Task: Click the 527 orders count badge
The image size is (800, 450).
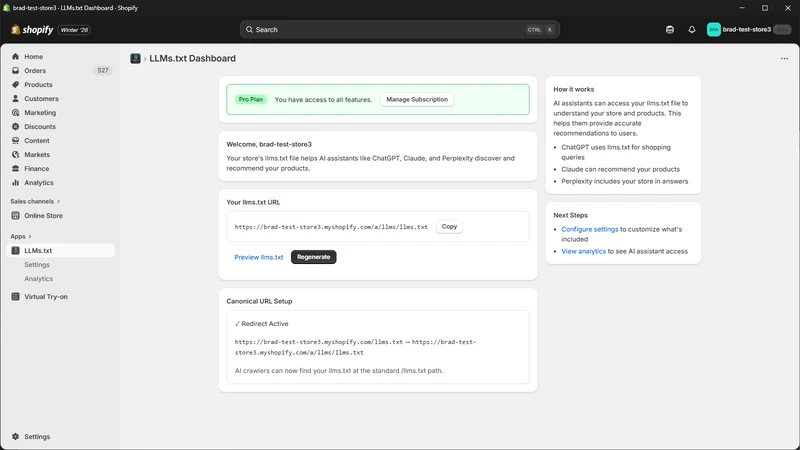Action: (103, 70)
